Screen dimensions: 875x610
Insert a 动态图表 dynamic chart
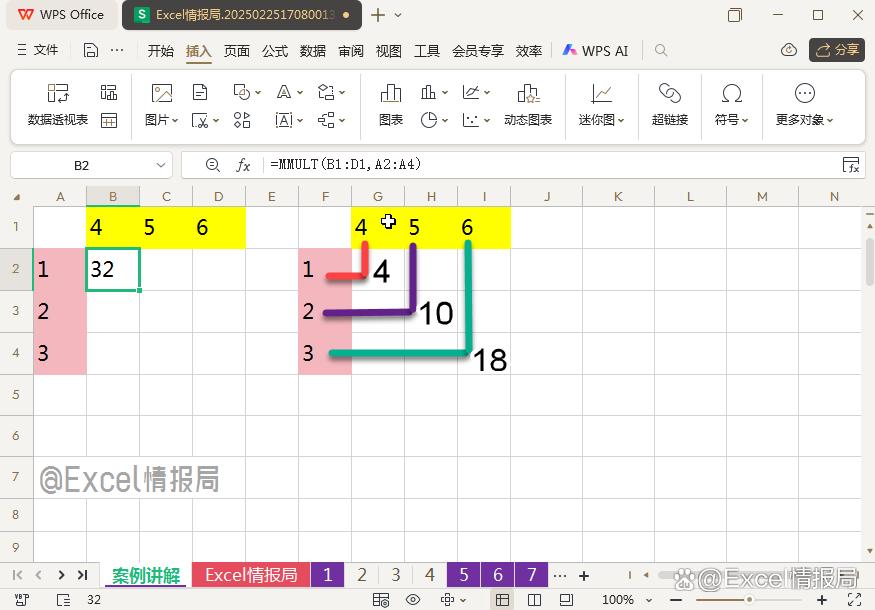click(x=530, y=105)
